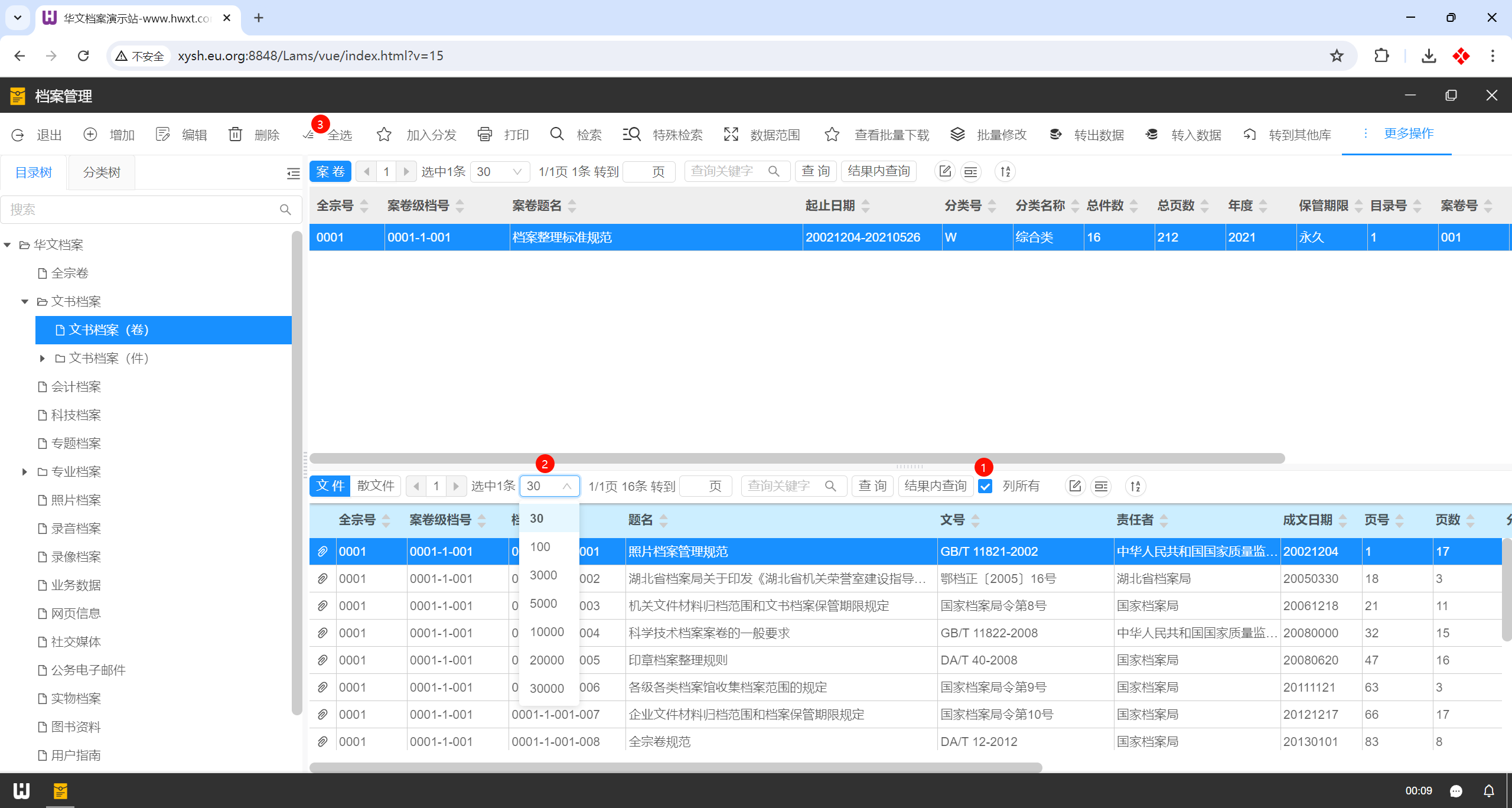Click edit icon in 文件 toolbar
Viewport: 1512px width, 808px height.
pos(1075,486)
